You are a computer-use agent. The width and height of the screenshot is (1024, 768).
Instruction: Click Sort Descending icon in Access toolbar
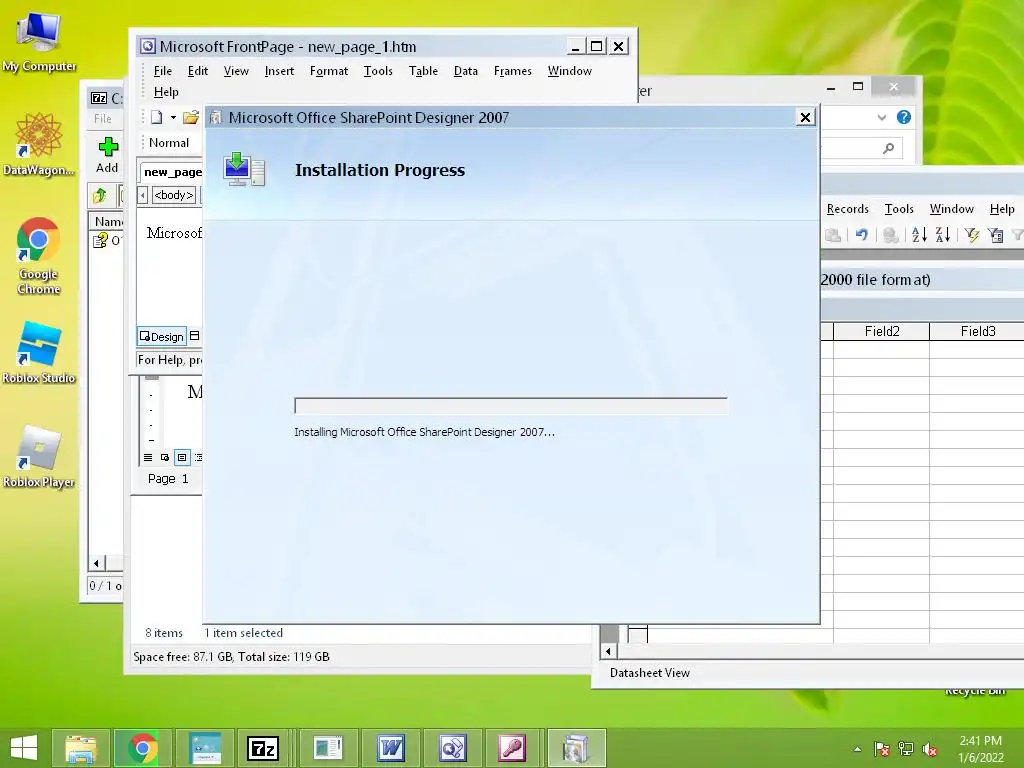click(x=942, y=234)
